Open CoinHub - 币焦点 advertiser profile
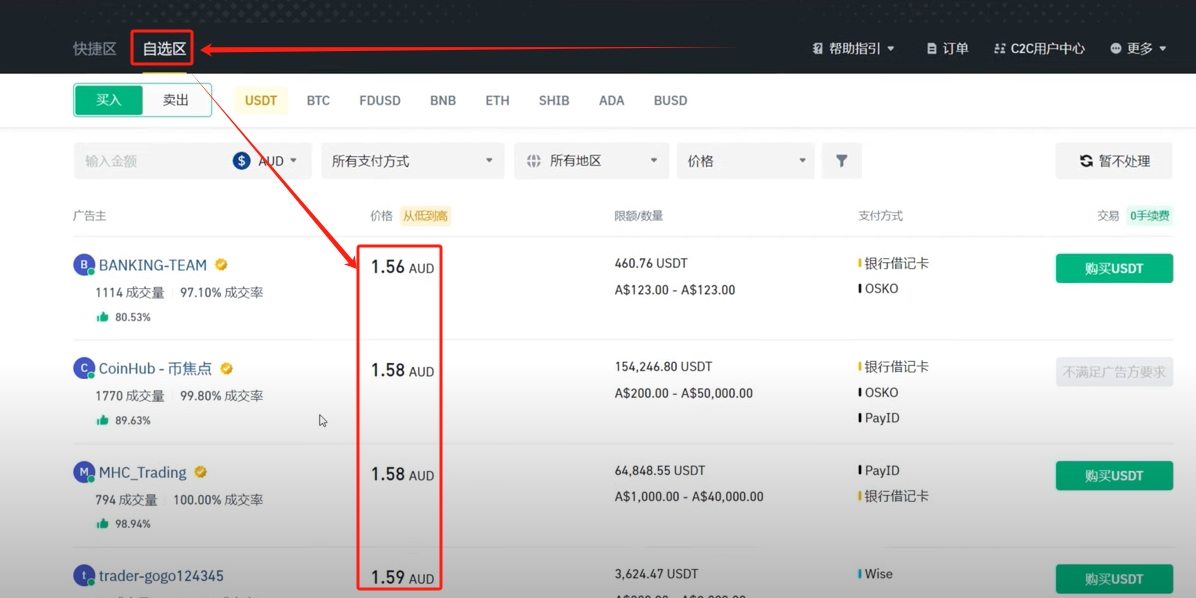The image size is (1196, 598). [x=155, y=369]
